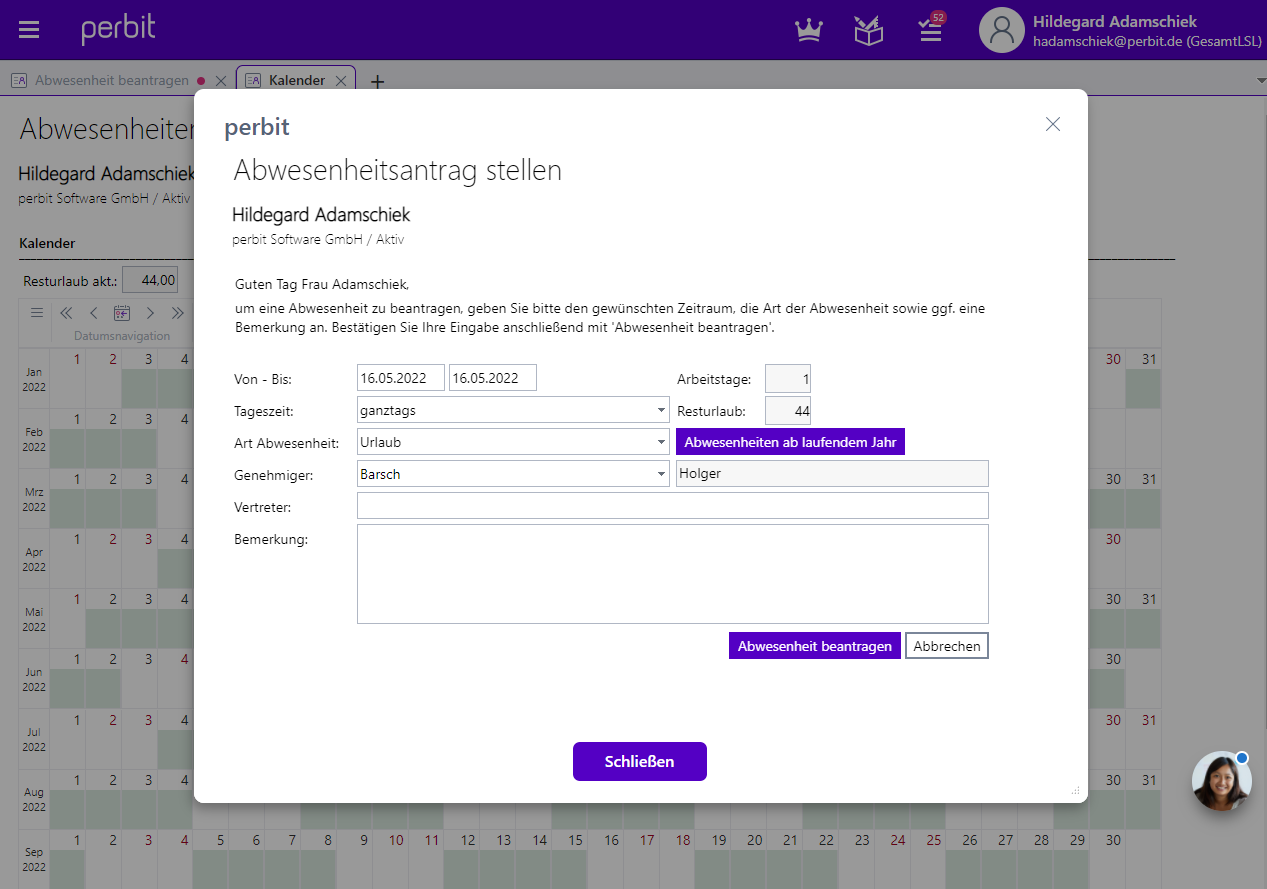This screenshot has width=1267, height=889.
Task: Click Hildegard Adamschiek's profile avatar
Action: tap(1001, 30)
